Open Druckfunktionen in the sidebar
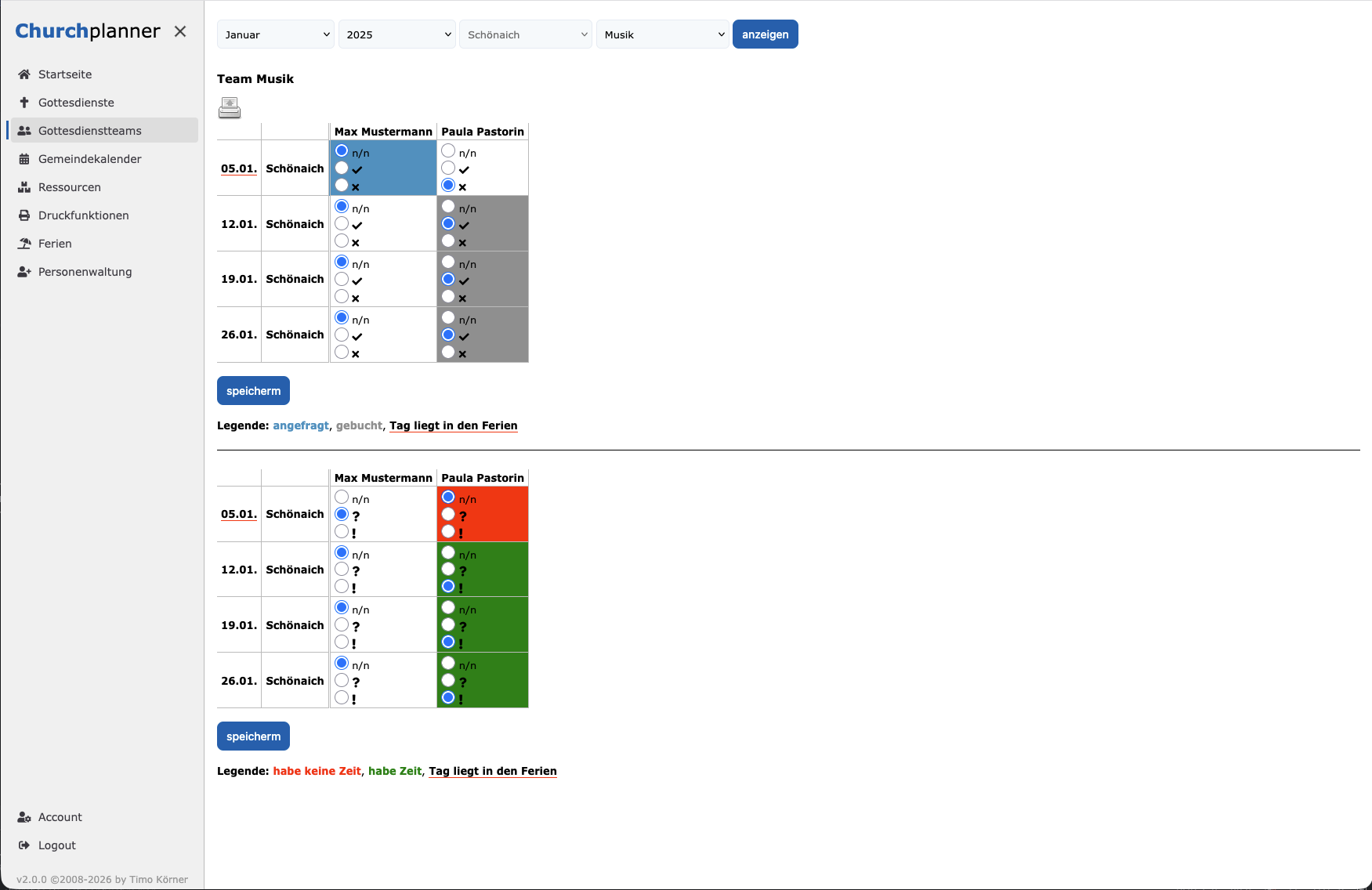This screenshot has height=890, width=1372. 83,215
